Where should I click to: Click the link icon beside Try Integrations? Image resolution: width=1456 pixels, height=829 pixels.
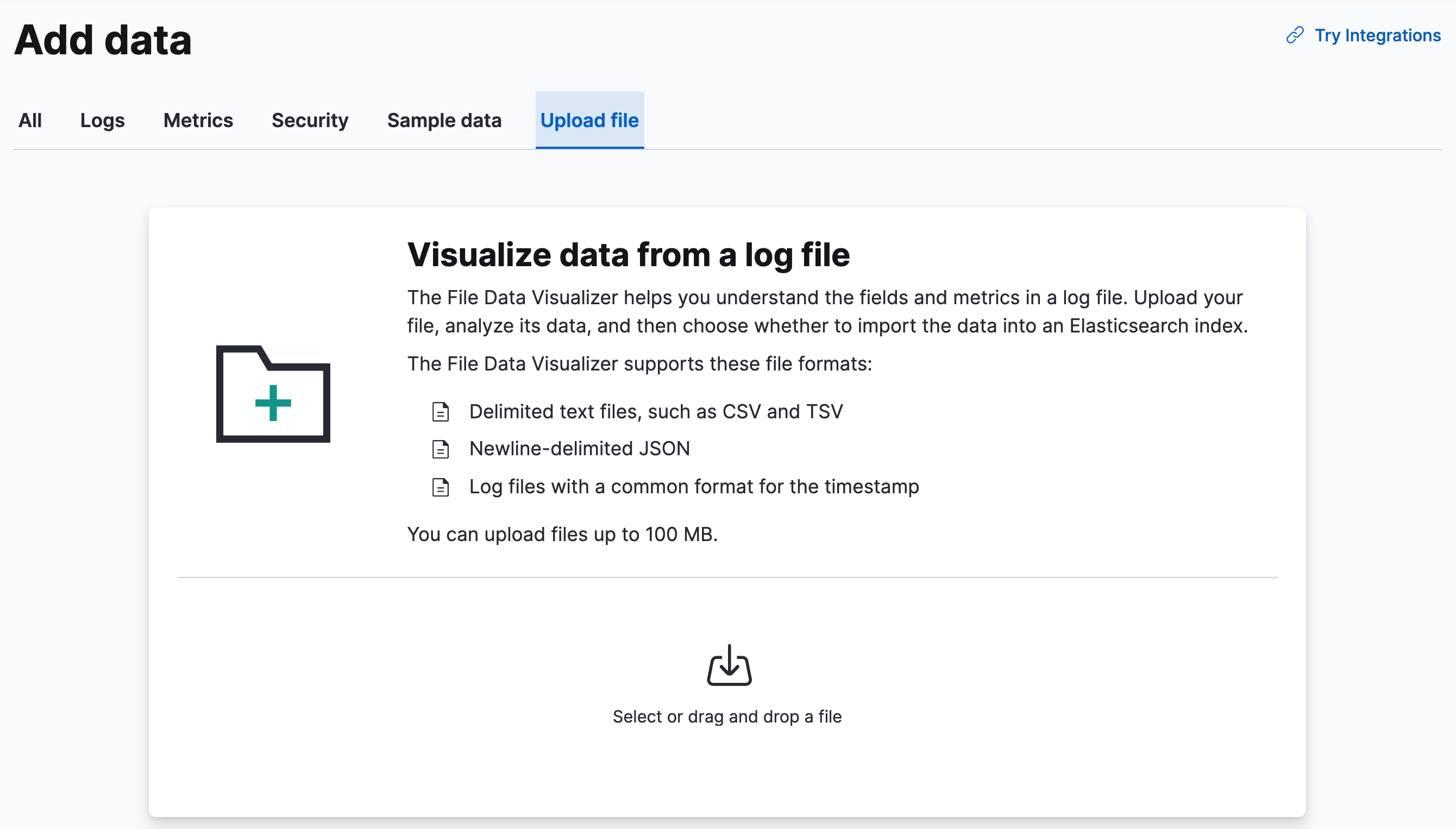point(1294,35)
